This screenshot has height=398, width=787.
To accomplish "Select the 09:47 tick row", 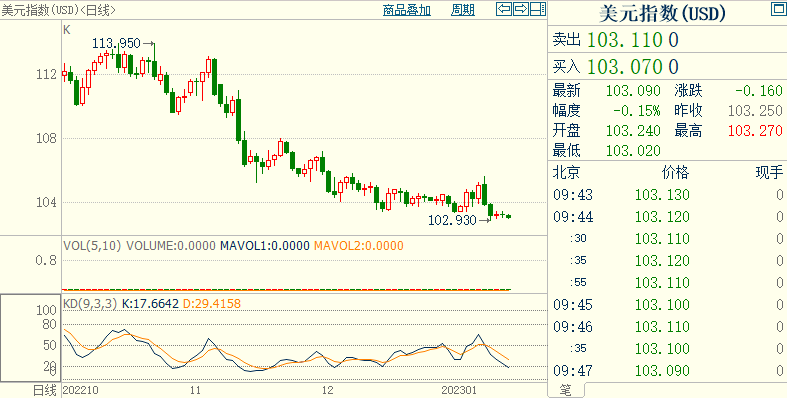I will pos(668,371).
